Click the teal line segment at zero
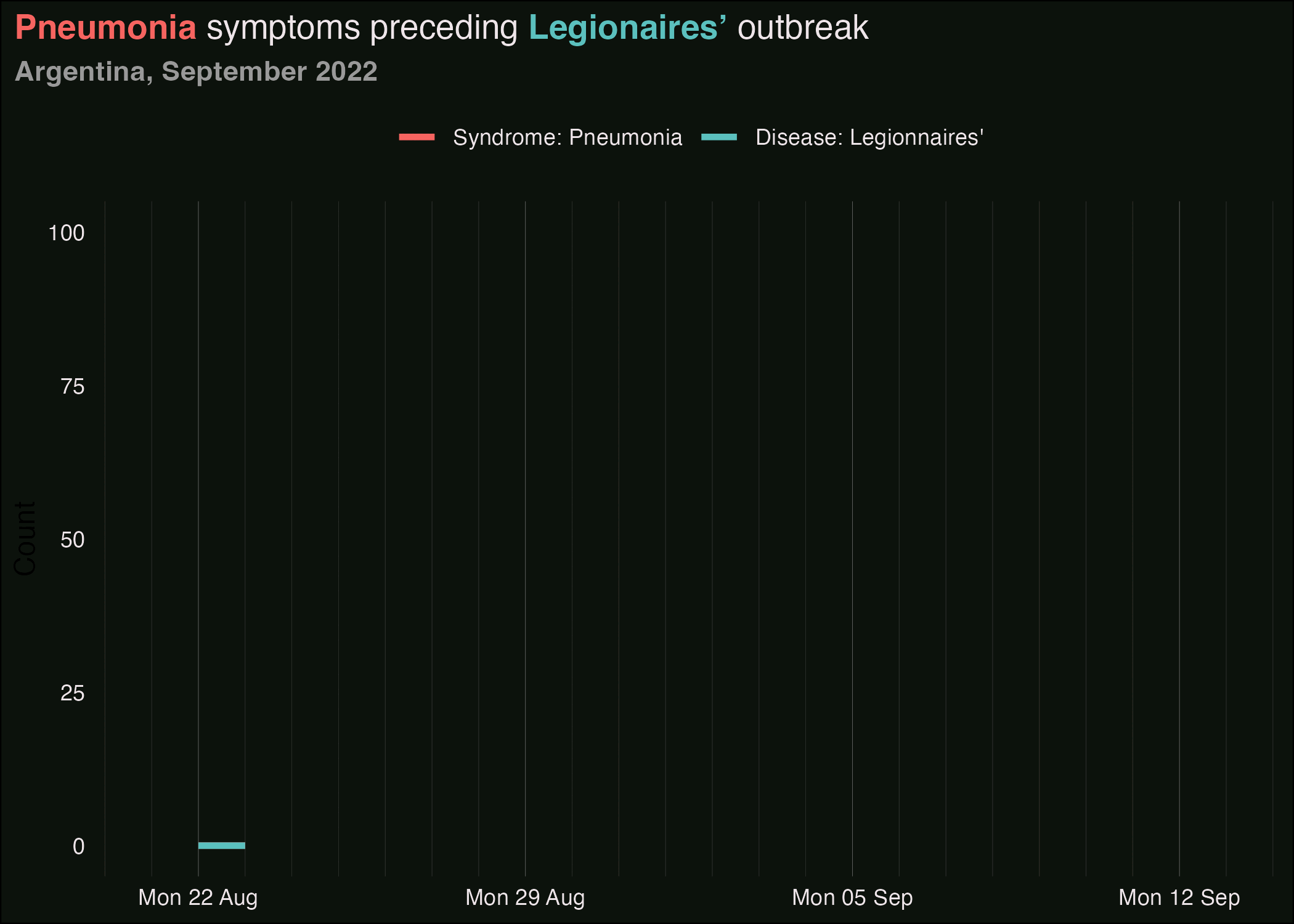The width and height of the screenshot is (1294, 924). tap(222, 845)
